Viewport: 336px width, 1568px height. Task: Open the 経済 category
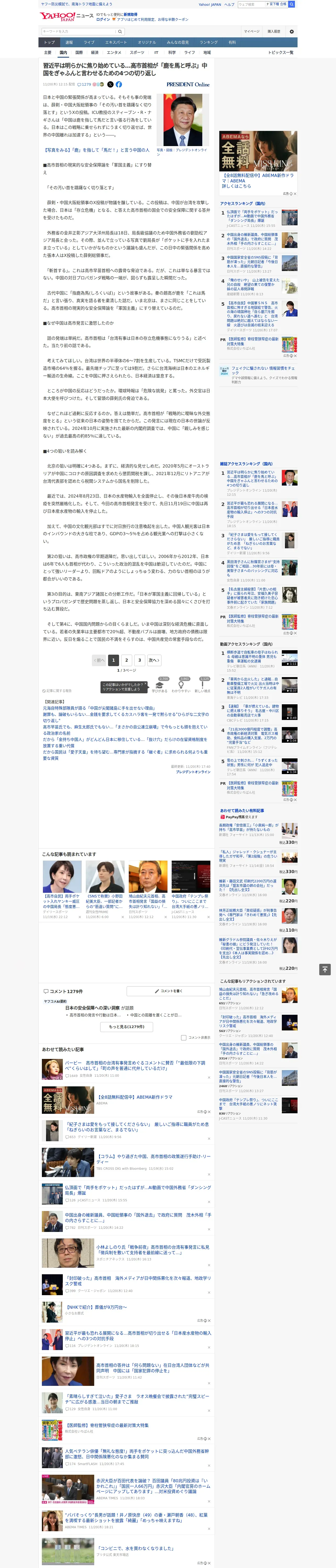coord(94,52)
